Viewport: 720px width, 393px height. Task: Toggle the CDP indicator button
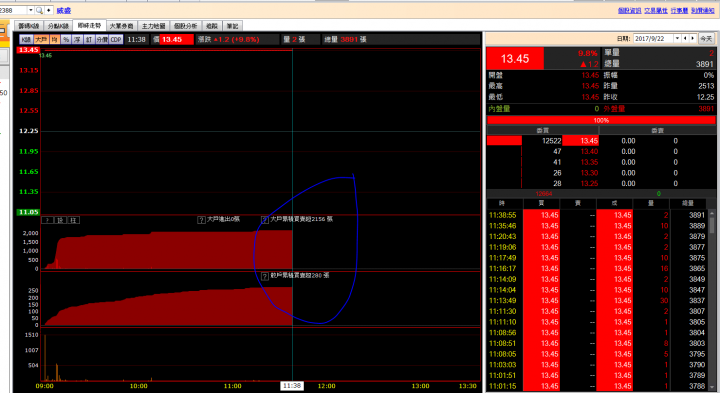116,39
